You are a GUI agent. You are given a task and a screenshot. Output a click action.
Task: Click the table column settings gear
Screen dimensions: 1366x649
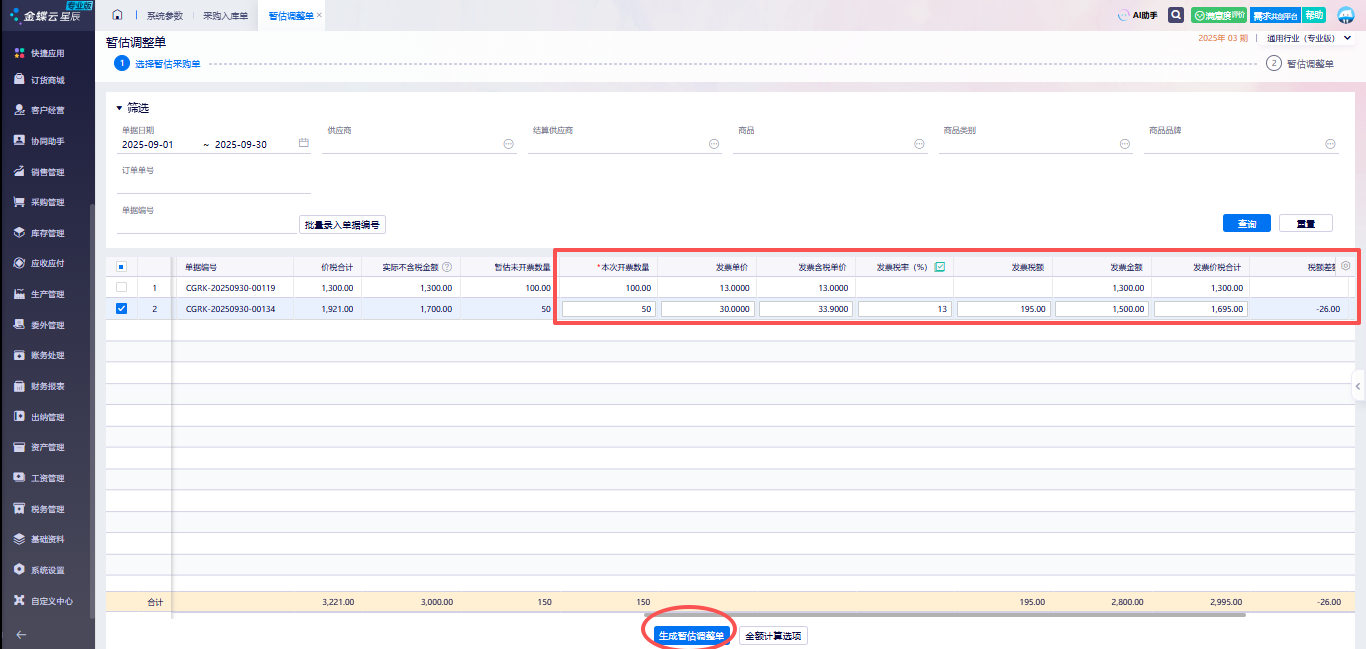[x=1346, y=266]
